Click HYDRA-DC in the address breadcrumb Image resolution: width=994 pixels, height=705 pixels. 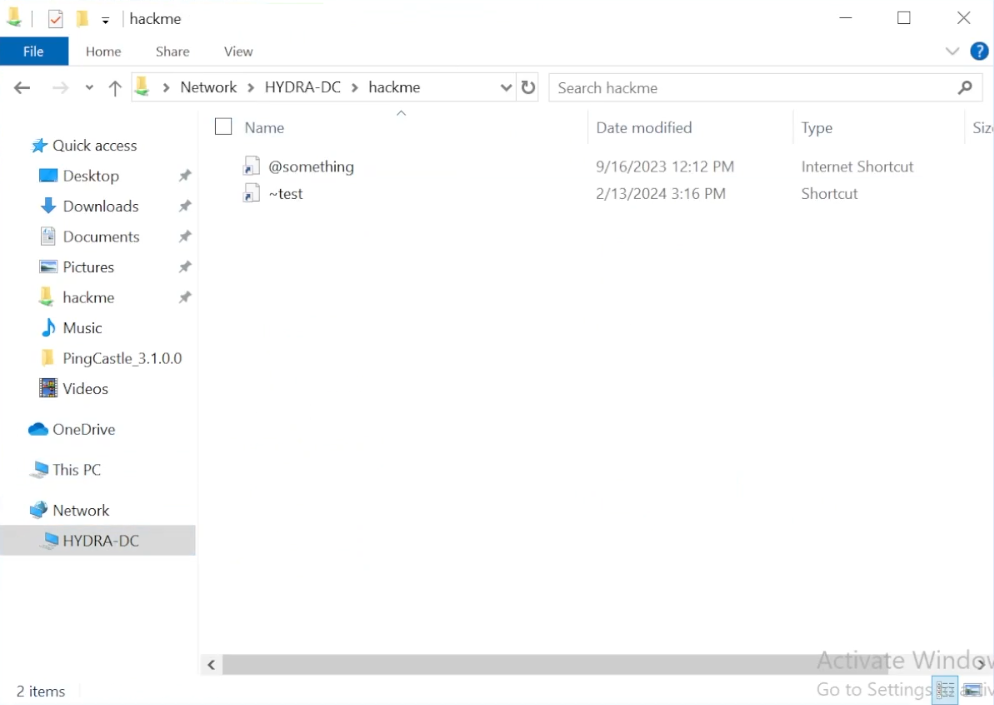coord(302,88)
